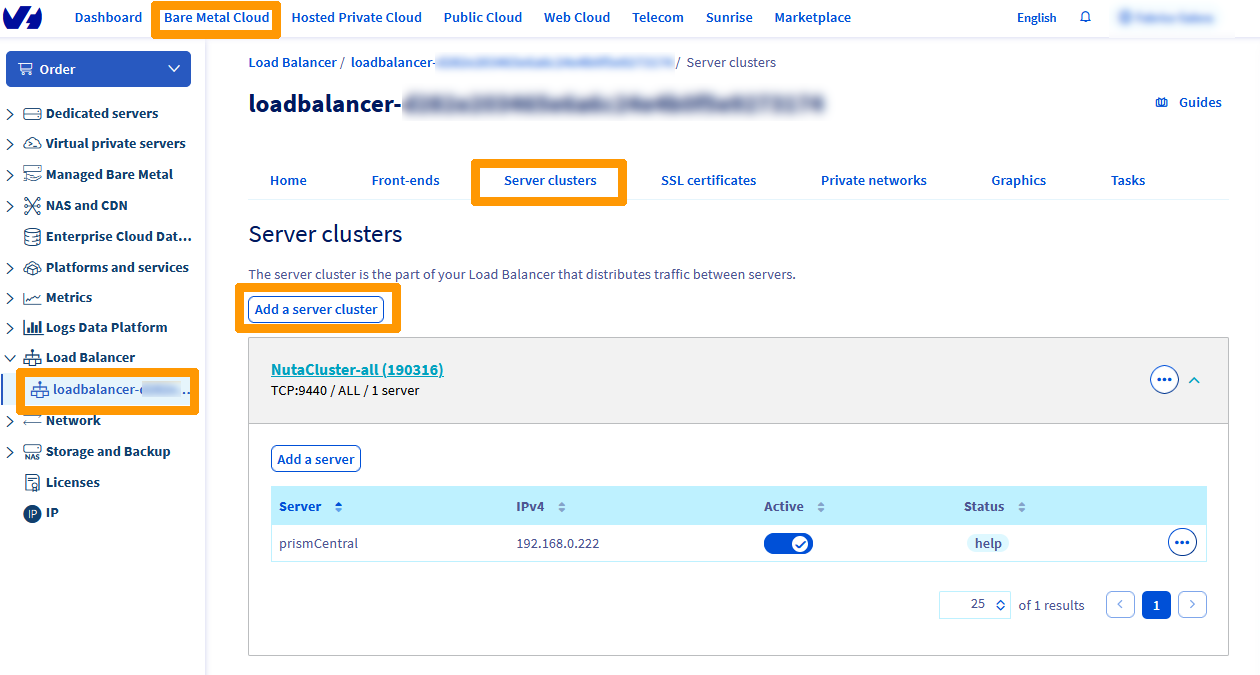Click Add a server cluster

click(316, 309)
